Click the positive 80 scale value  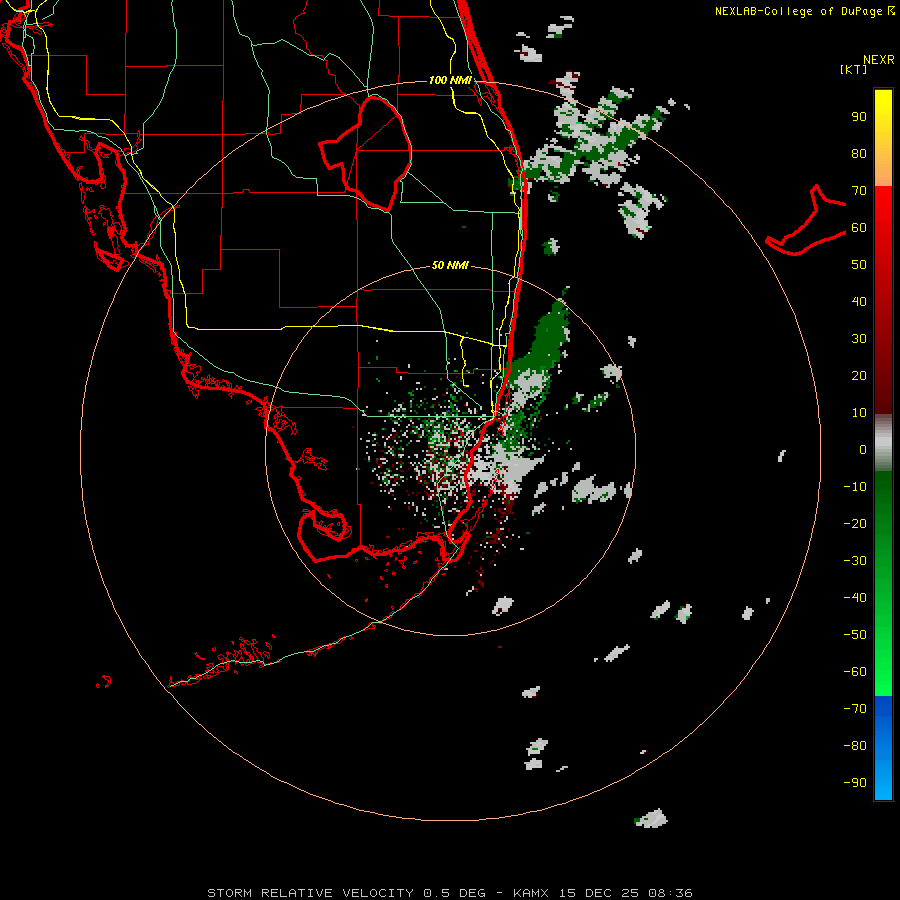tap(859, 153)
